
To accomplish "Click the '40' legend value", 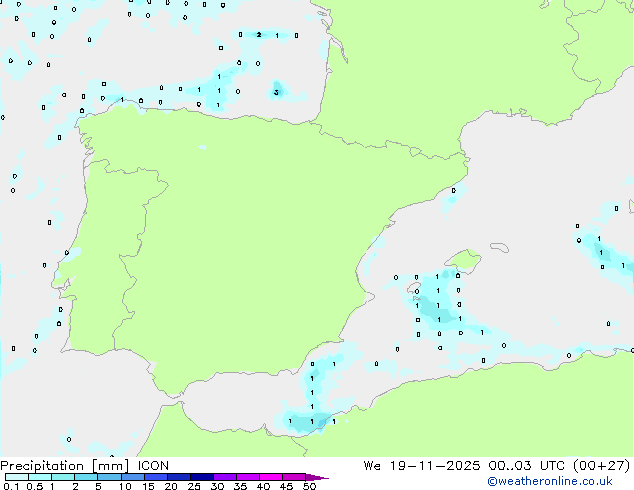I will 263,486.
